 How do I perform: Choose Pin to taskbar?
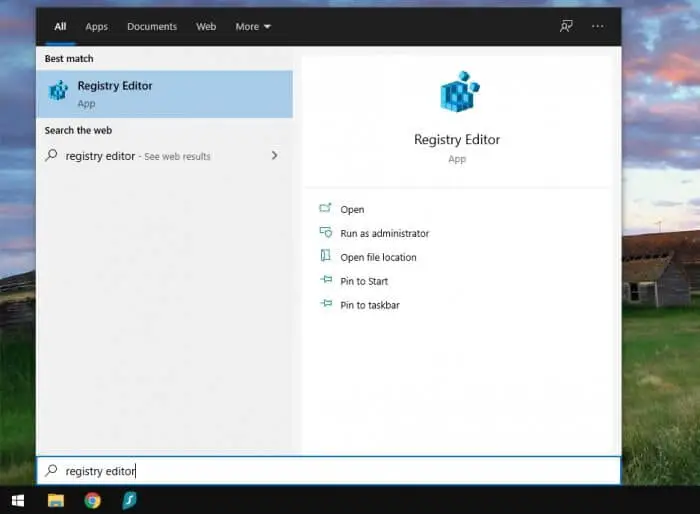coord(370,305)
